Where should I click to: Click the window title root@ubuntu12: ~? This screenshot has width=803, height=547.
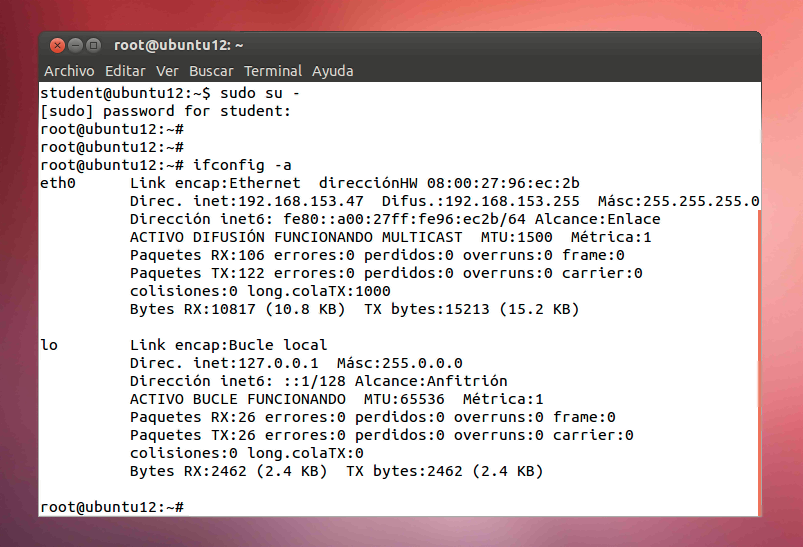click(179, 45)
